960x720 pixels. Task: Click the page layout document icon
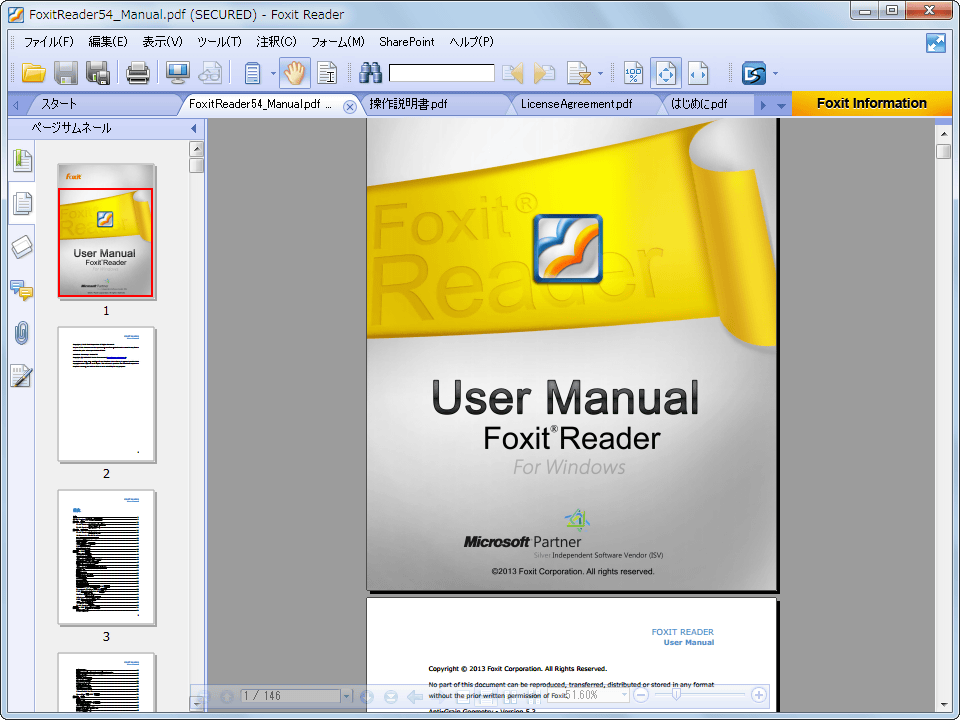[252, 73]
